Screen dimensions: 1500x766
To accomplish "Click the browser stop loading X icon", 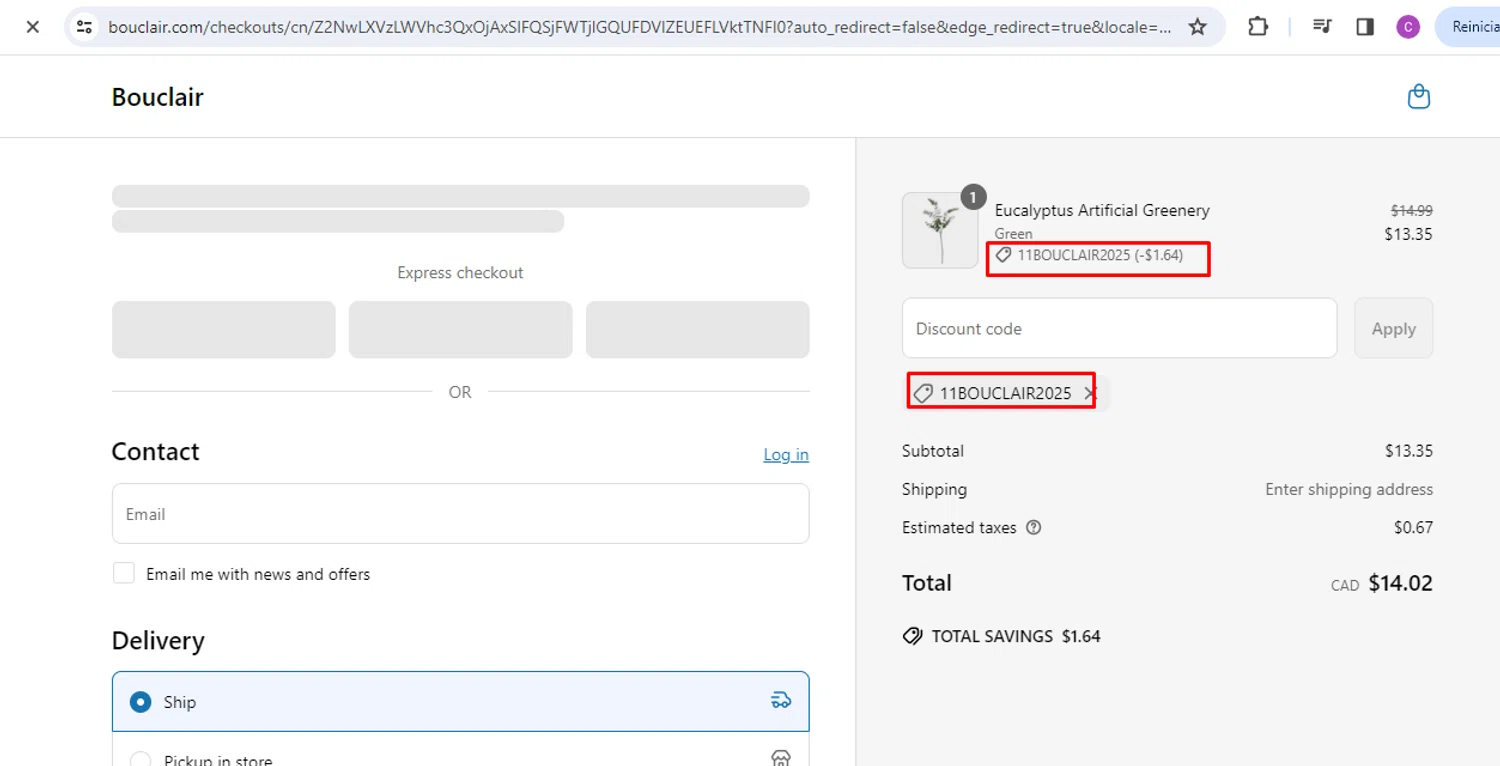I will point(33,27).
